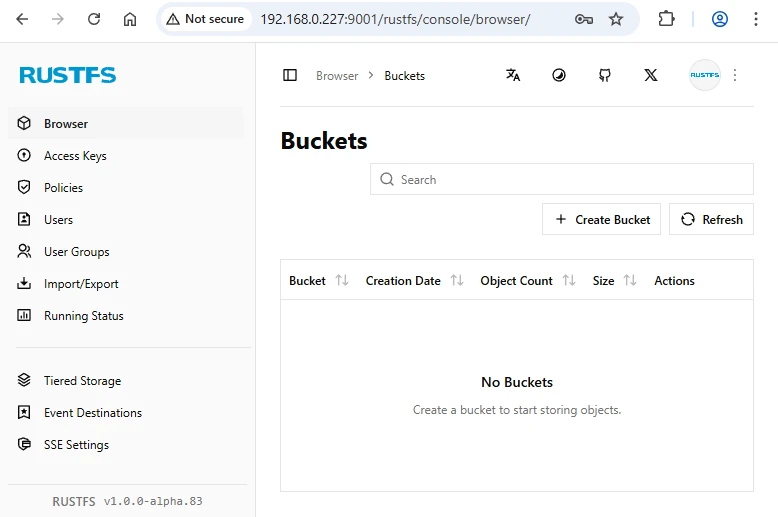The image size is (778, 517).
Task: Click the Event Destinations bookmark-star icon
Action: point(24,412)
